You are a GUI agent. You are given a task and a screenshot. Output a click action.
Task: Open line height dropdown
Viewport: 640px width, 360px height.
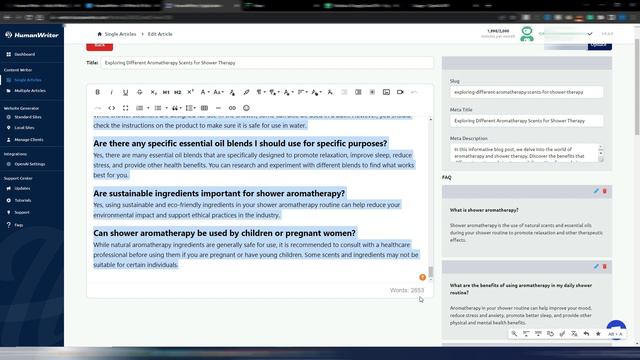point(191,108)
